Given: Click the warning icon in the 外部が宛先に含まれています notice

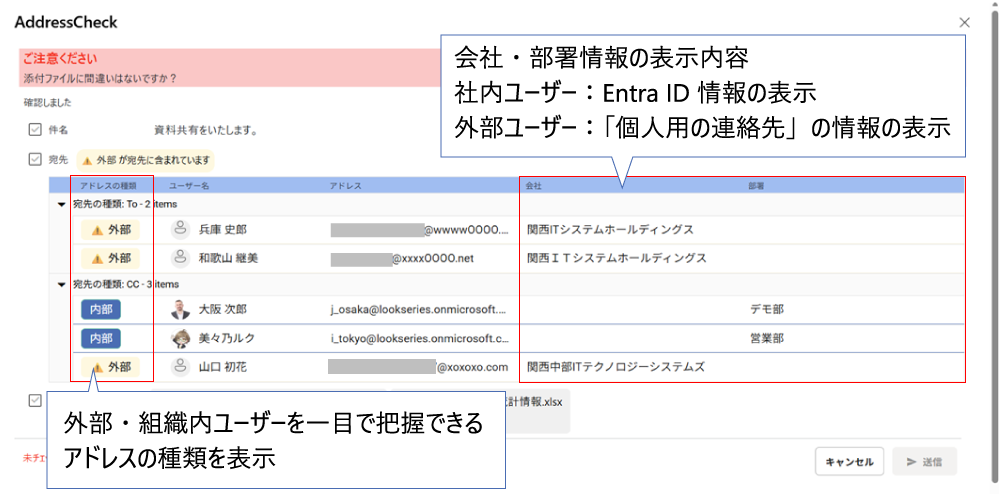Looking at the screenshot, I should pyautogui.click(x=87, y=159).
